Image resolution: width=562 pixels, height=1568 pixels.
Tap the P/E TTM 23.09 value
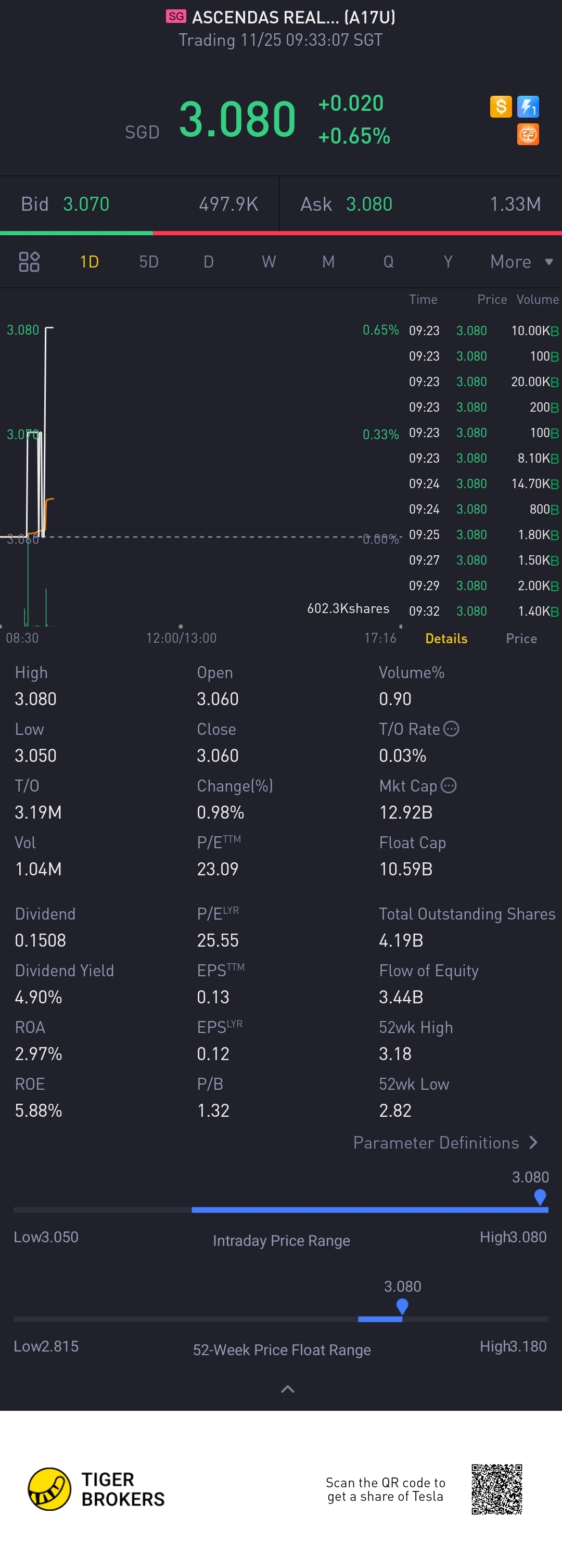218,869
